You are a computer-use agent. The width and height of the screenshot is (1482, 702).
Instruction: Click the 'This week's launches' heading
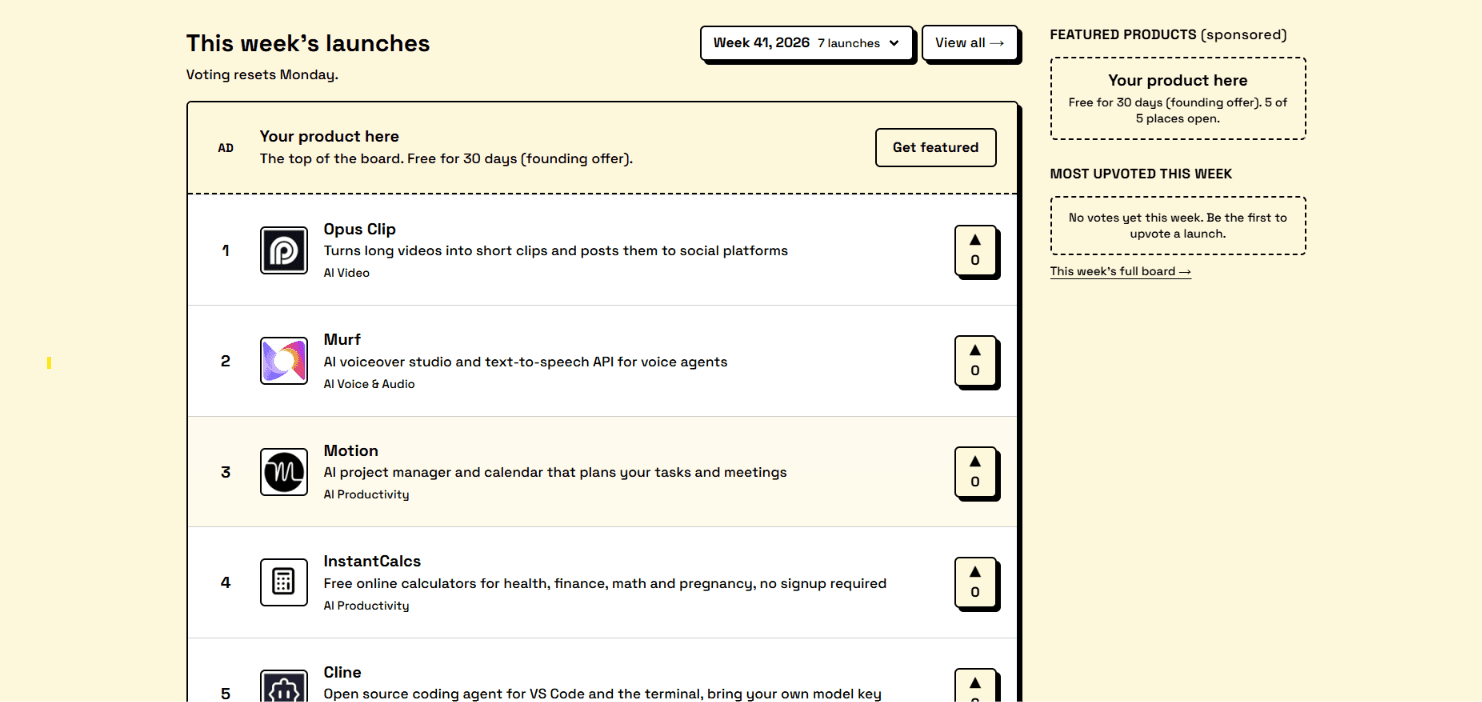pos(308,43)
